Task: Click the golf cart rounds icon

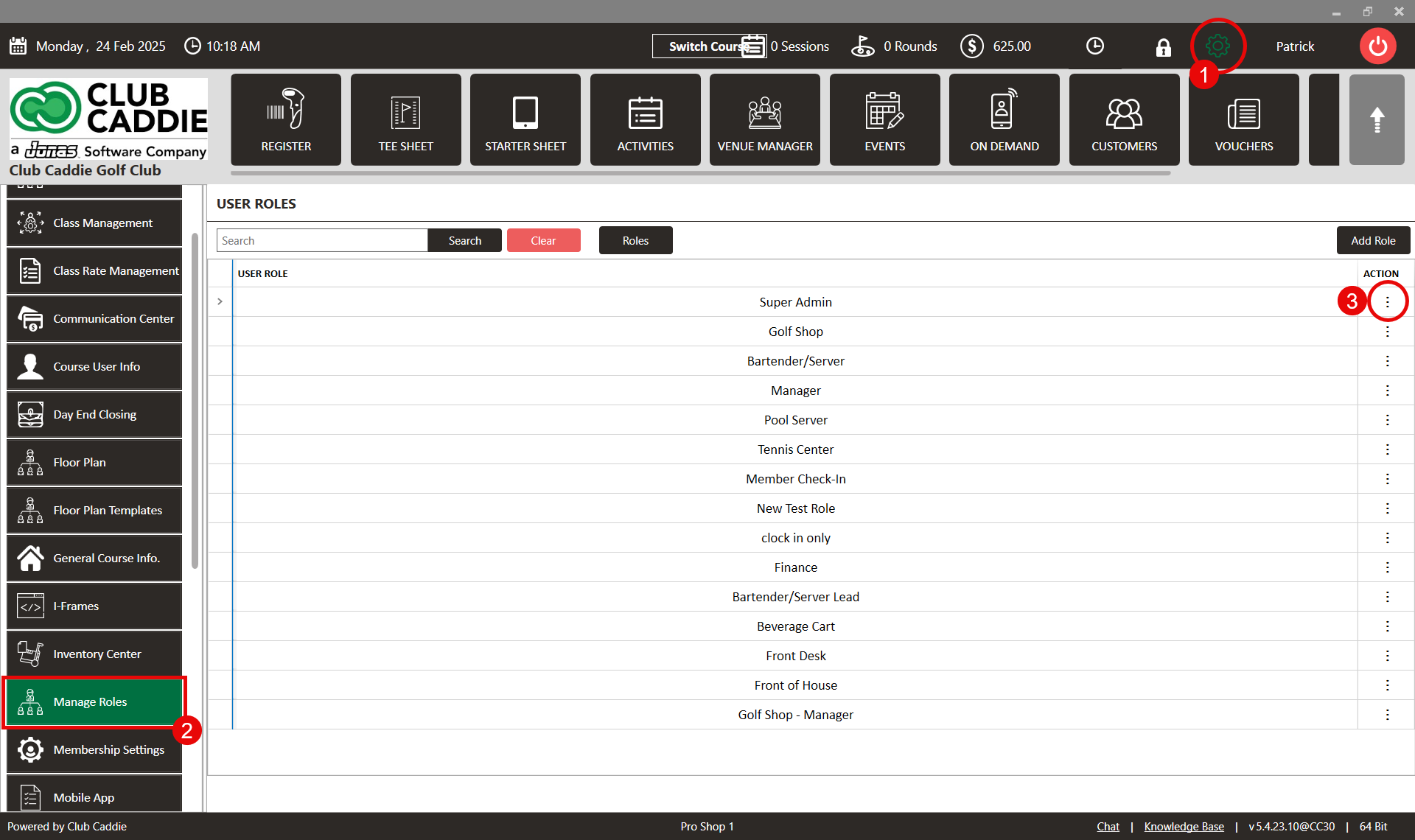Action: tap(863, 46)
